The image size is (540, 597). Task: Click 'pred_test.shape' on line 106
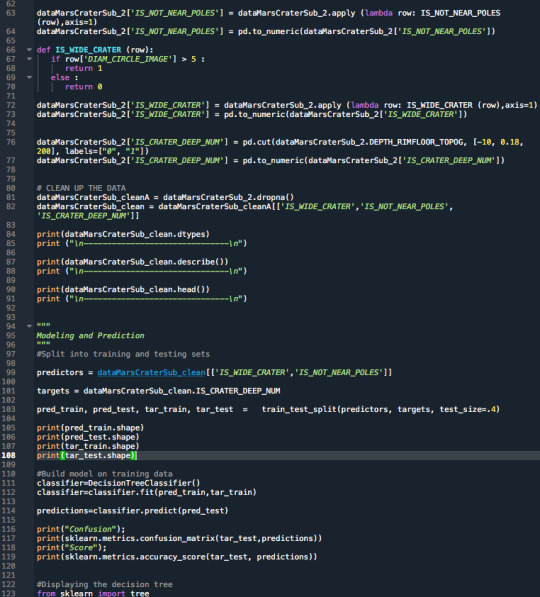100,437
